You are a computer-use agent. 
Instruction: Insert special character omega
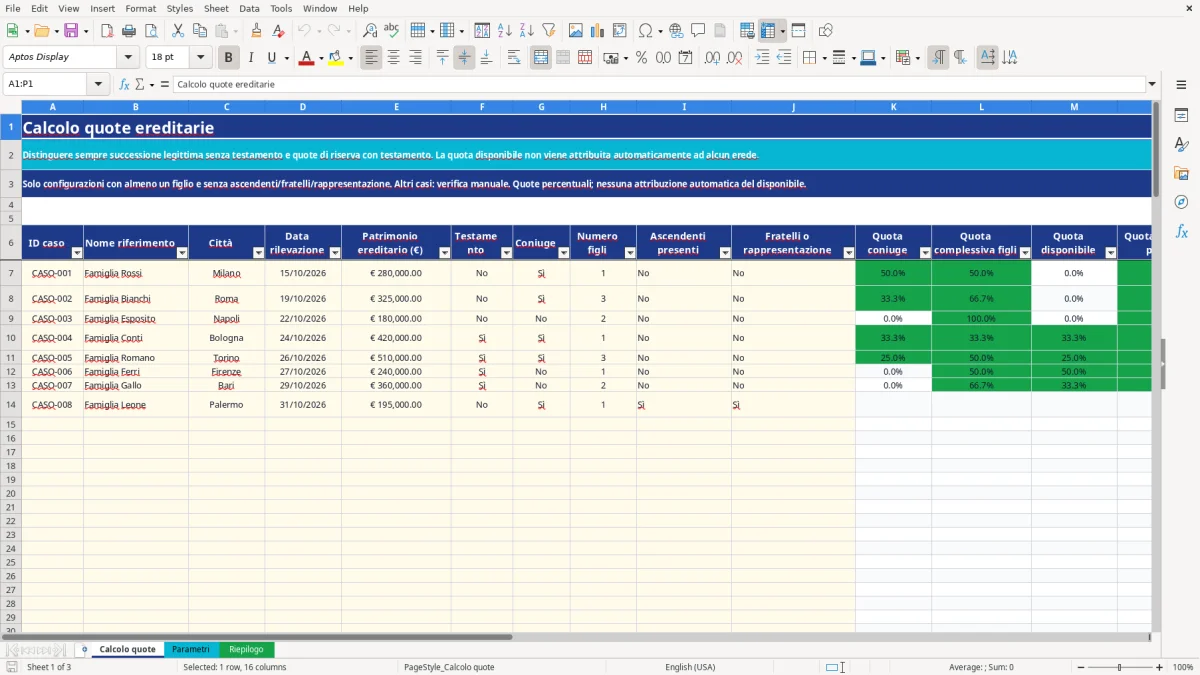tap(645, 30)
